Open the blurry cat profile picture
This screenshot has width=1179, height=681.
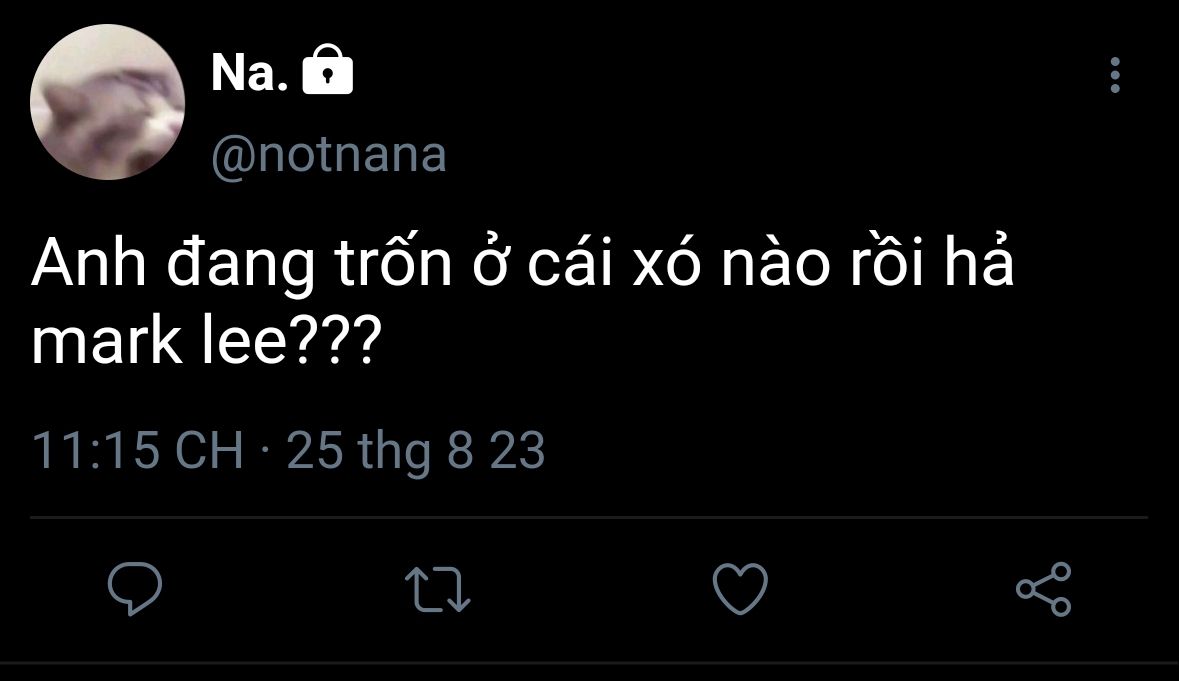[107, 103]
